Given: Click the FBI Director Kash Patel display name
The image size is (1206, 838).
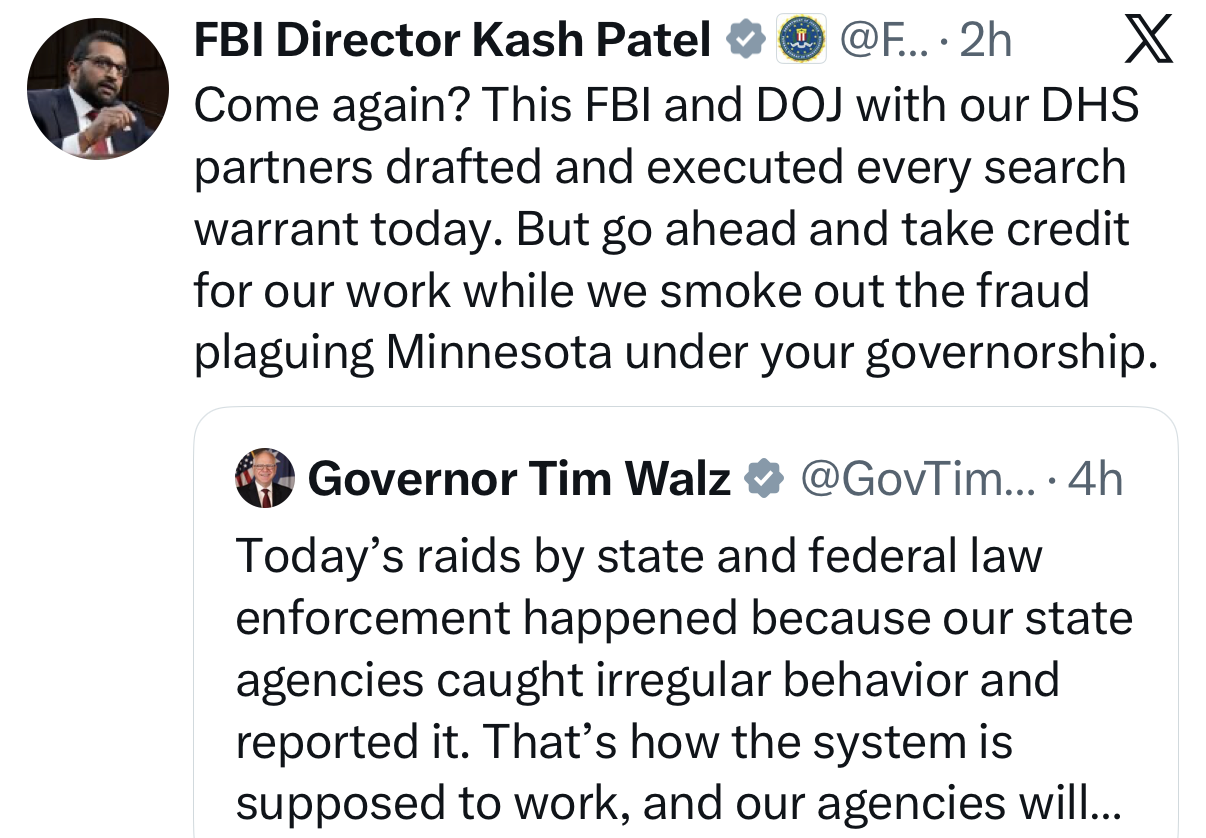Looking at the screenshot, I should point(452,41).
